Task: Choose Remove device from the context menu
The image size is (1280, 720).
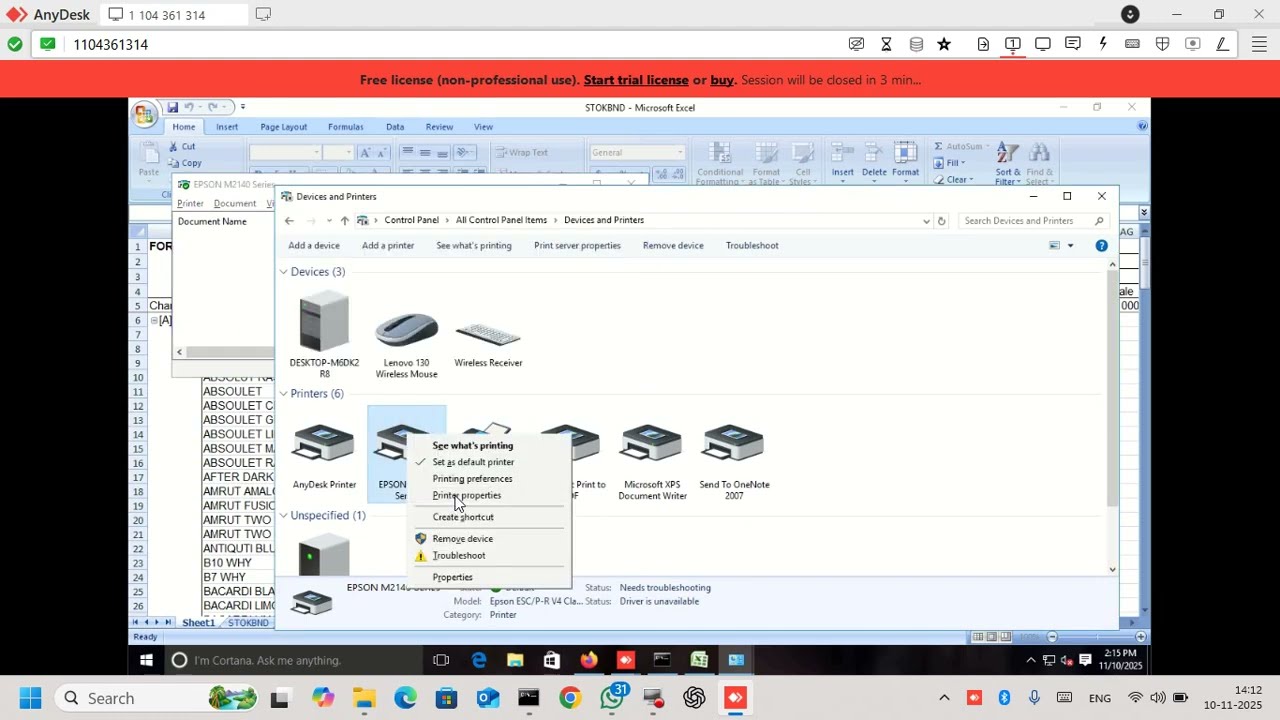Action: (462, 538)
